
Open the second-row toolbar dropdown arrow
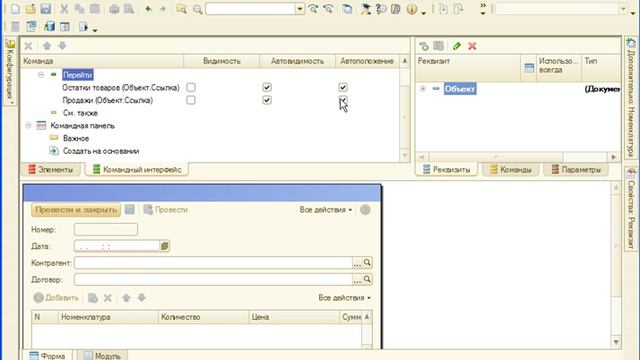pyautogui.click(x=95, y=30)
